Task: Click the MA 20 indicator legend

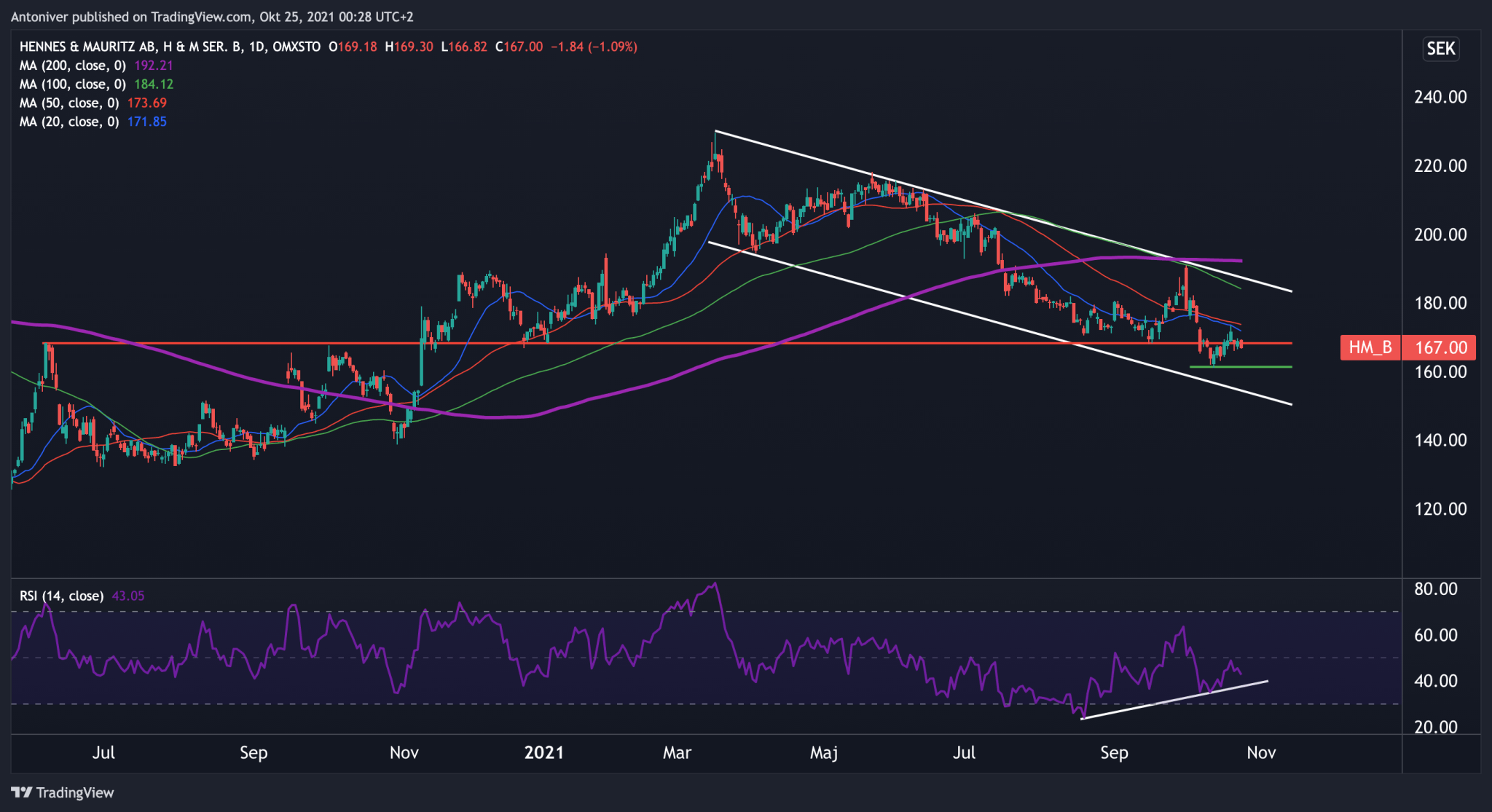Action: [x=68, y=122]
